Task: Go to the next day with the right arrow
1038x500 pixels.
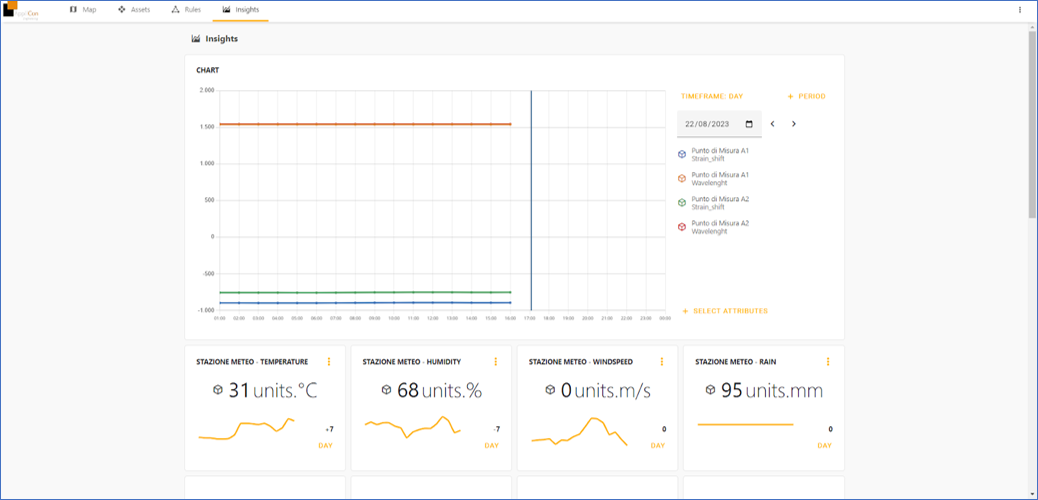Action: 794,124
